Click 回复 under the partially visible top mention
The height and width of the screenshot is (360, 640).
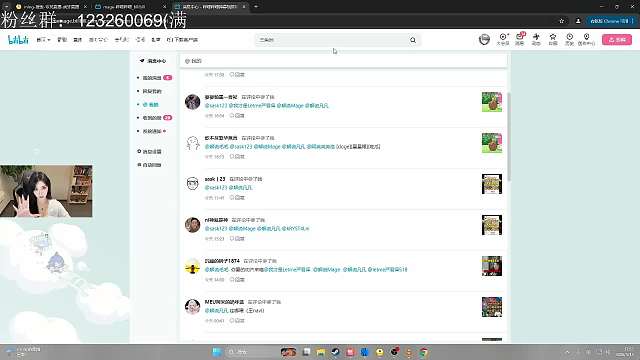click(x=237, y=75)
